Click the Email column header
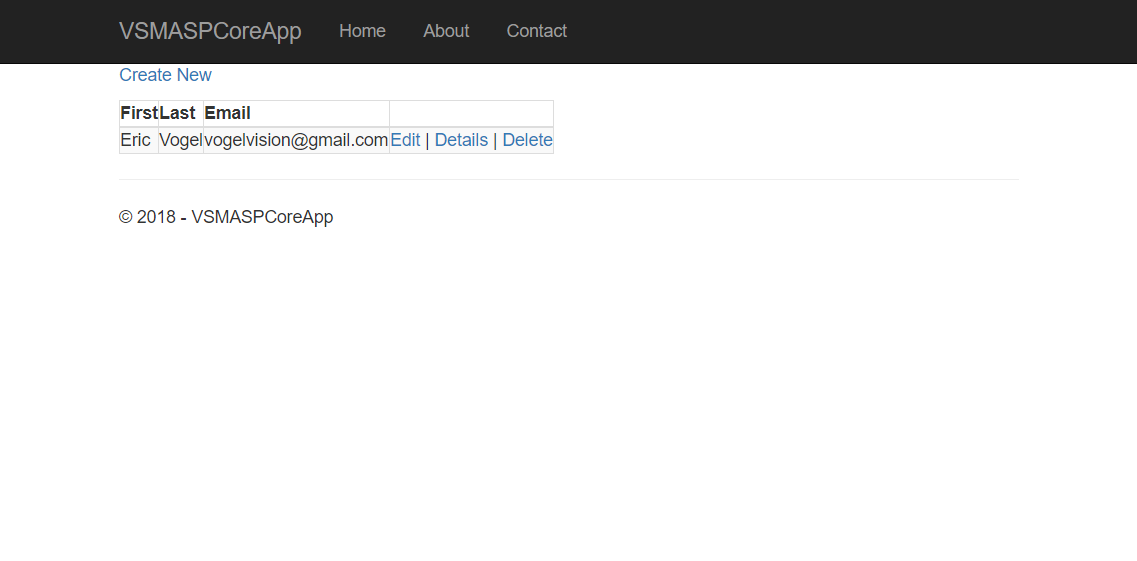This screenshot has height=561, width=1137. [228, 113]
